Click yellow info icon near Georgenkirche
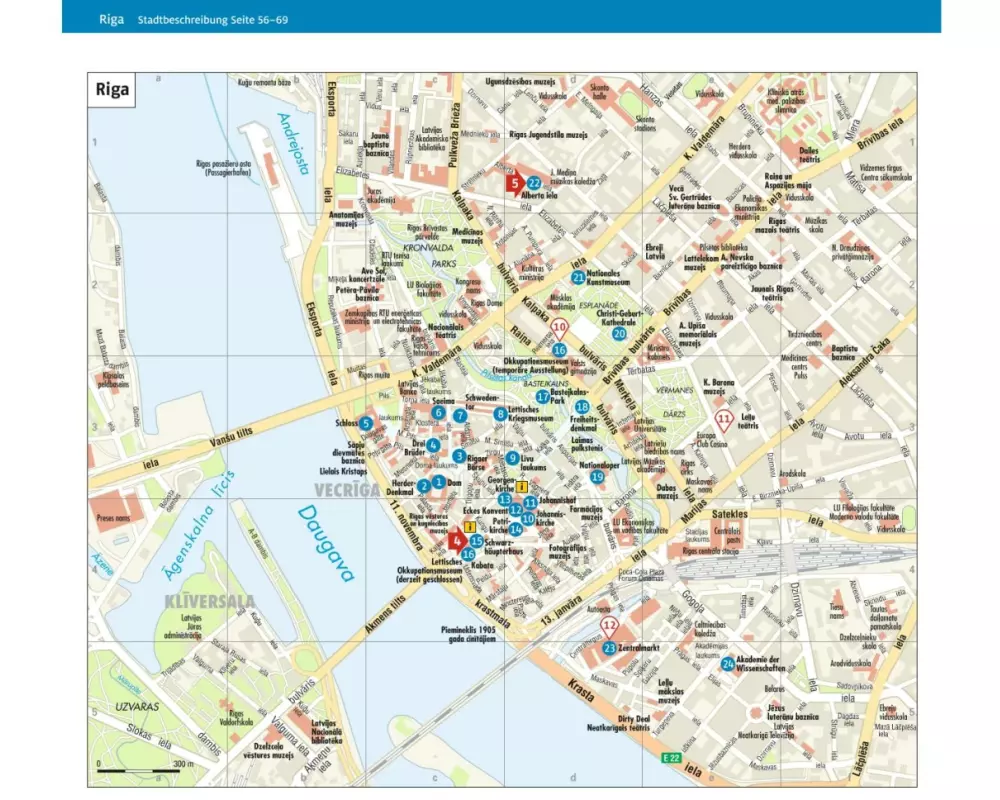This screenshot has height=800, width=1000. [521, 487]
